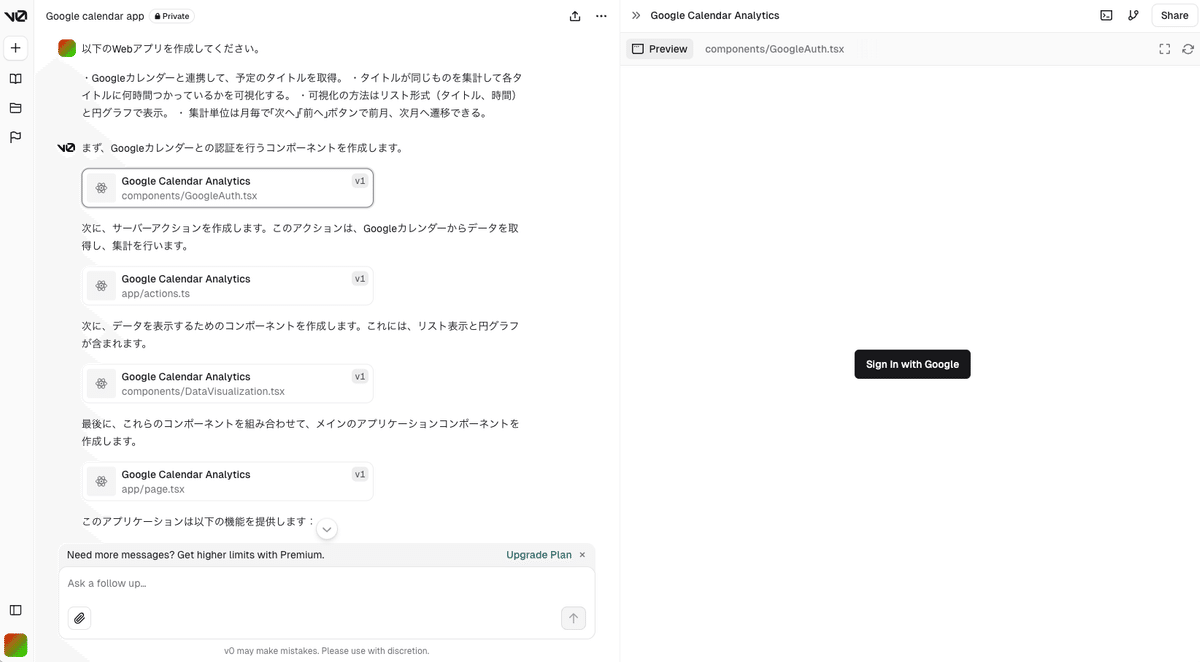Enter fullscreen preview mode
This screenshot has width=1200, height=662.
click(x=1165, y=49)
